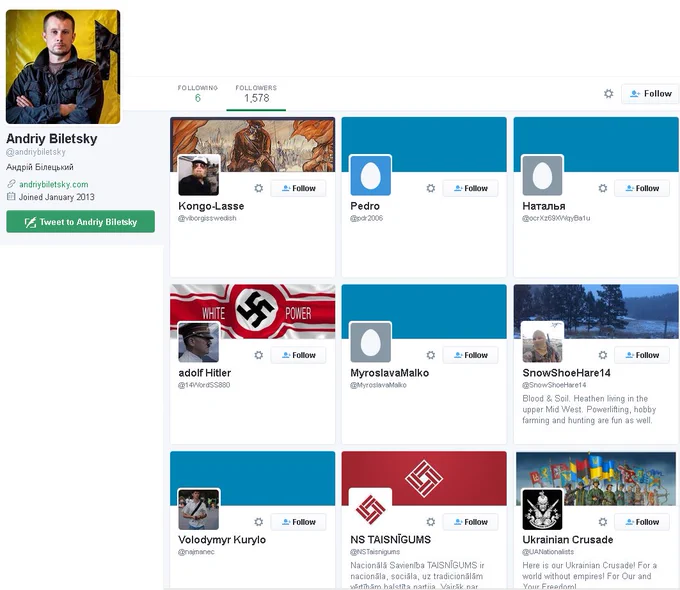
Task: Open the profile gear menu beside main Follow
Action: (608, 94)
